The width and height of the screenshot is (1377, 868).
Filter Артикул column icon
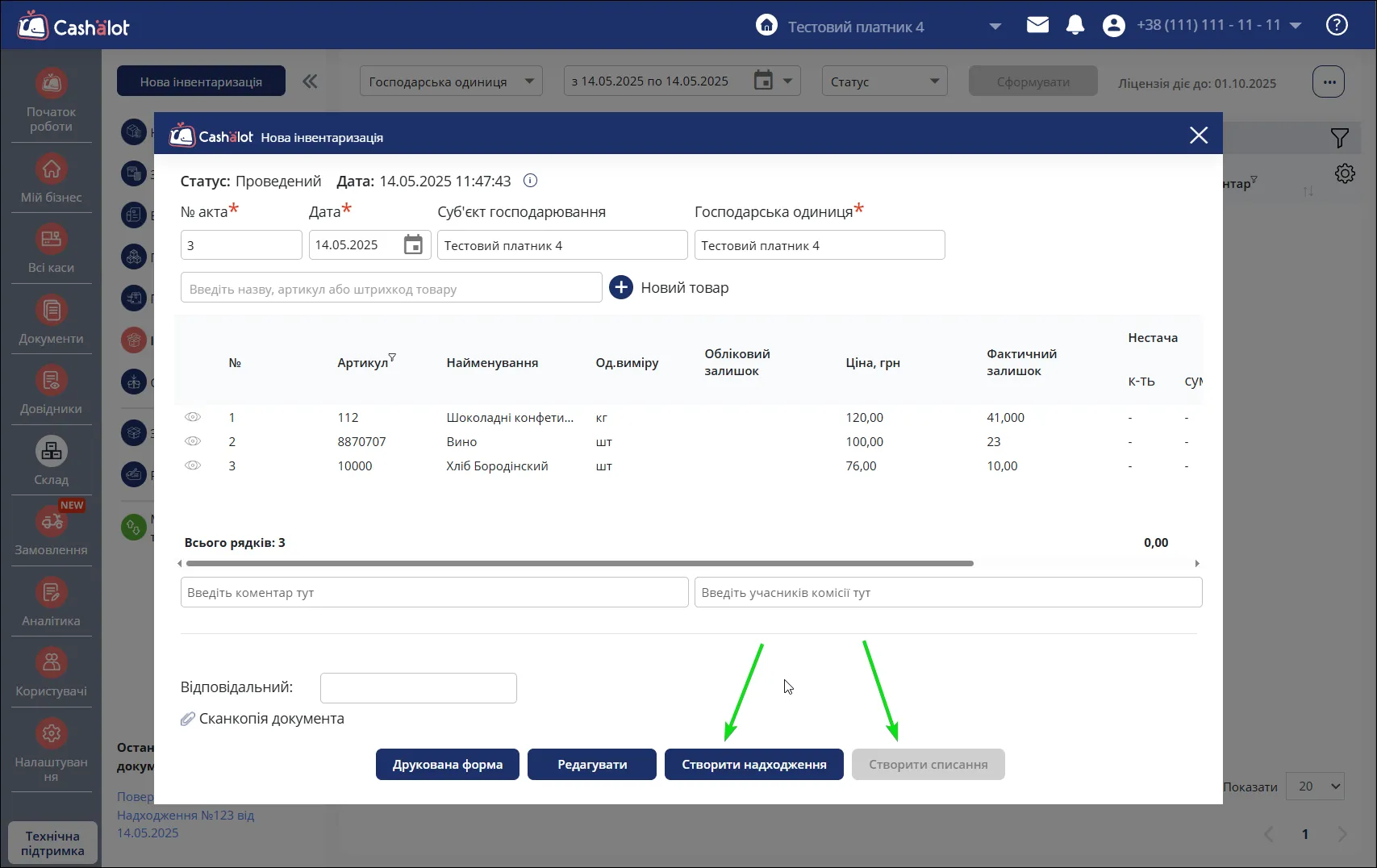click(x=392, y=357)
